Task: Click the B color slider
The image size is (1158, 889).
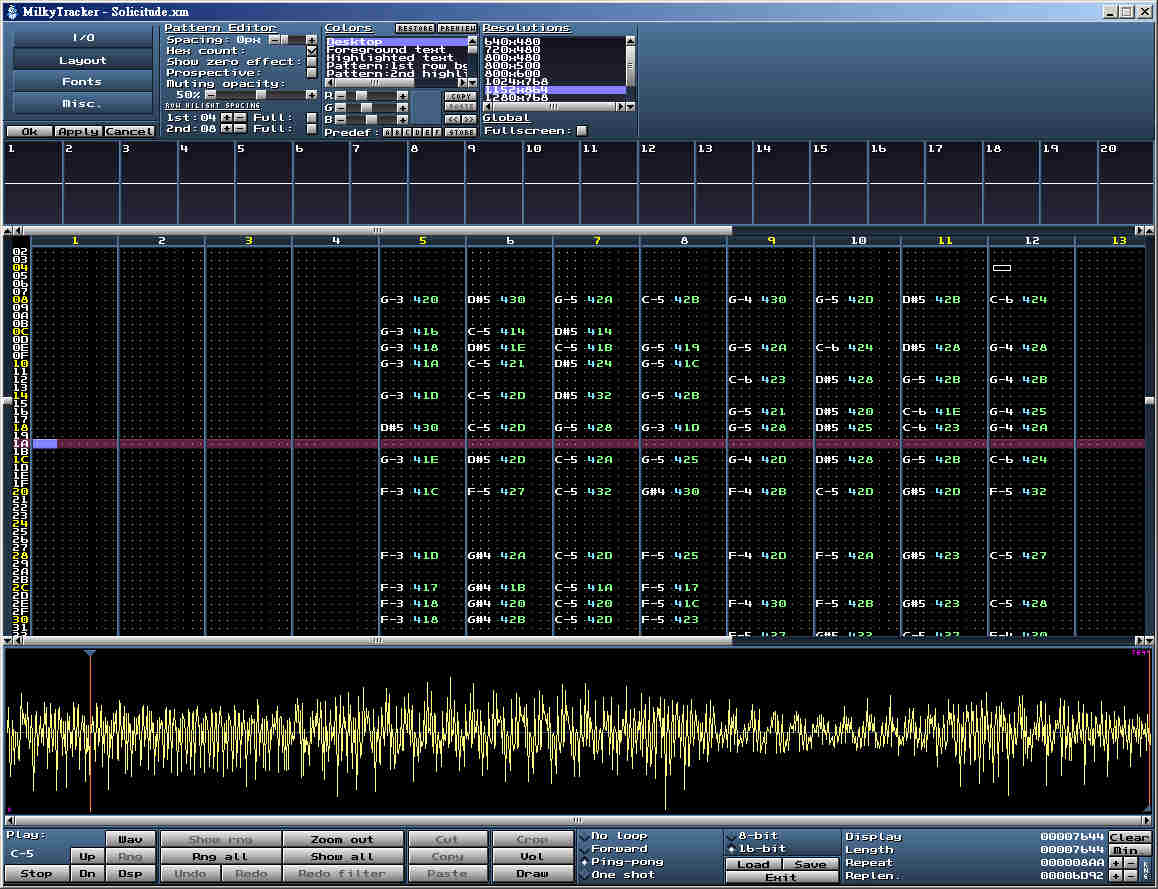Action: [x=371, y=120]
